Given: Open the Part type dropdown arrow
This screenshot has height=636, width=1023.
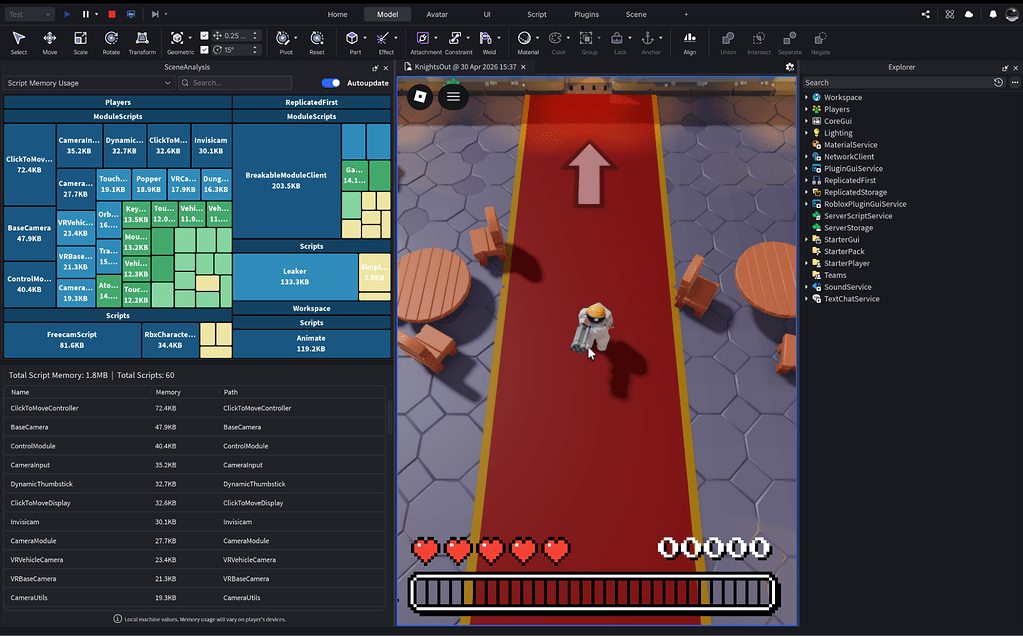Looking at the screenshot, I should 365,38.
